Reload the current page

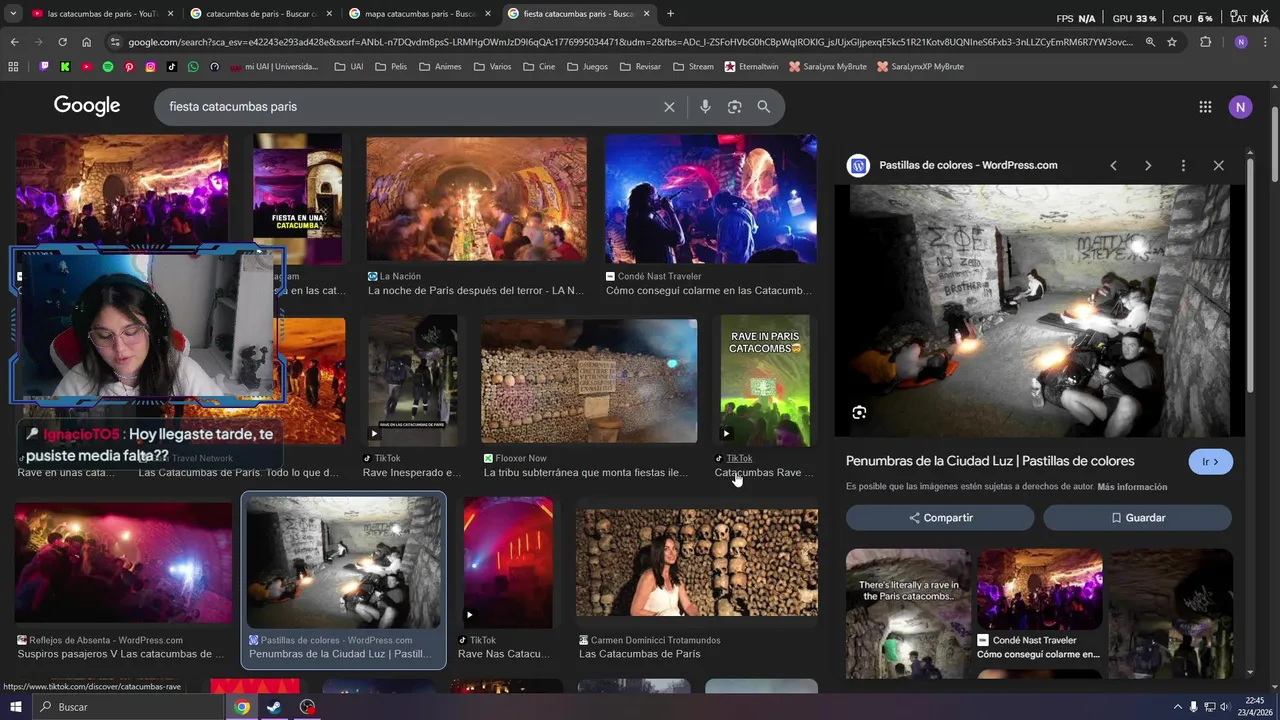[x=62, y=42]
